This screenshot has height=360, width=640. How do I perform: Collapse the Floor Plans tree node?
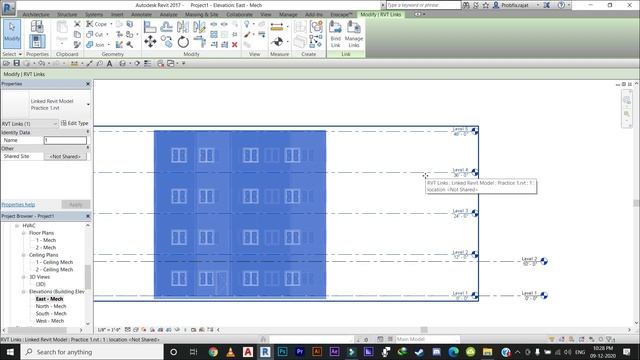click(24, 233)
